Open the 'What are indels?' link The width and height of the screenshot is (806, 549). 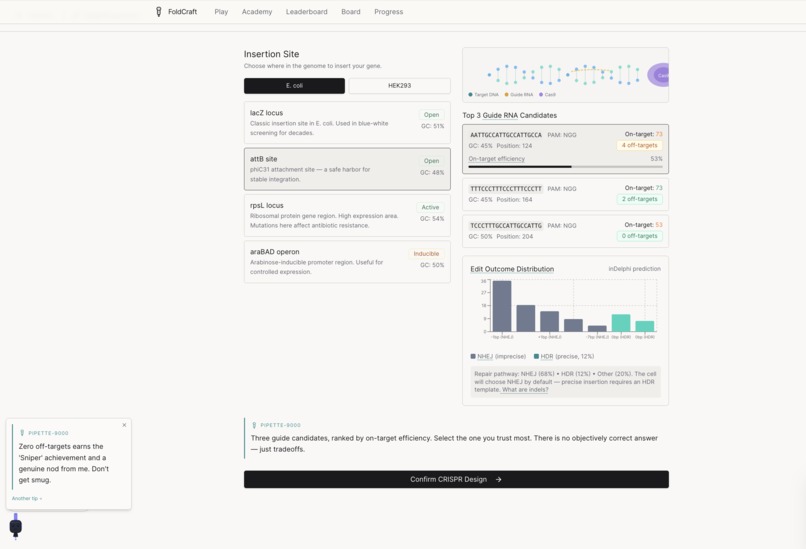pos(525,390)
